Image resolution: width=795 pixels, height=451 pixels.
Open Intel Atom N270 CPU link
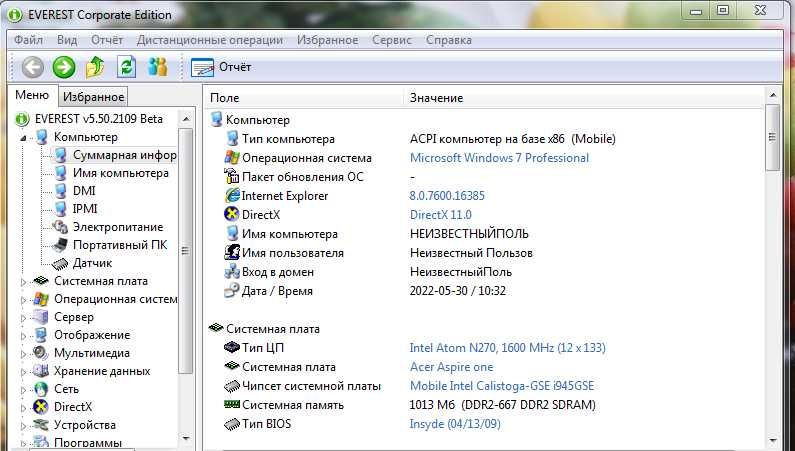(508, 348)
